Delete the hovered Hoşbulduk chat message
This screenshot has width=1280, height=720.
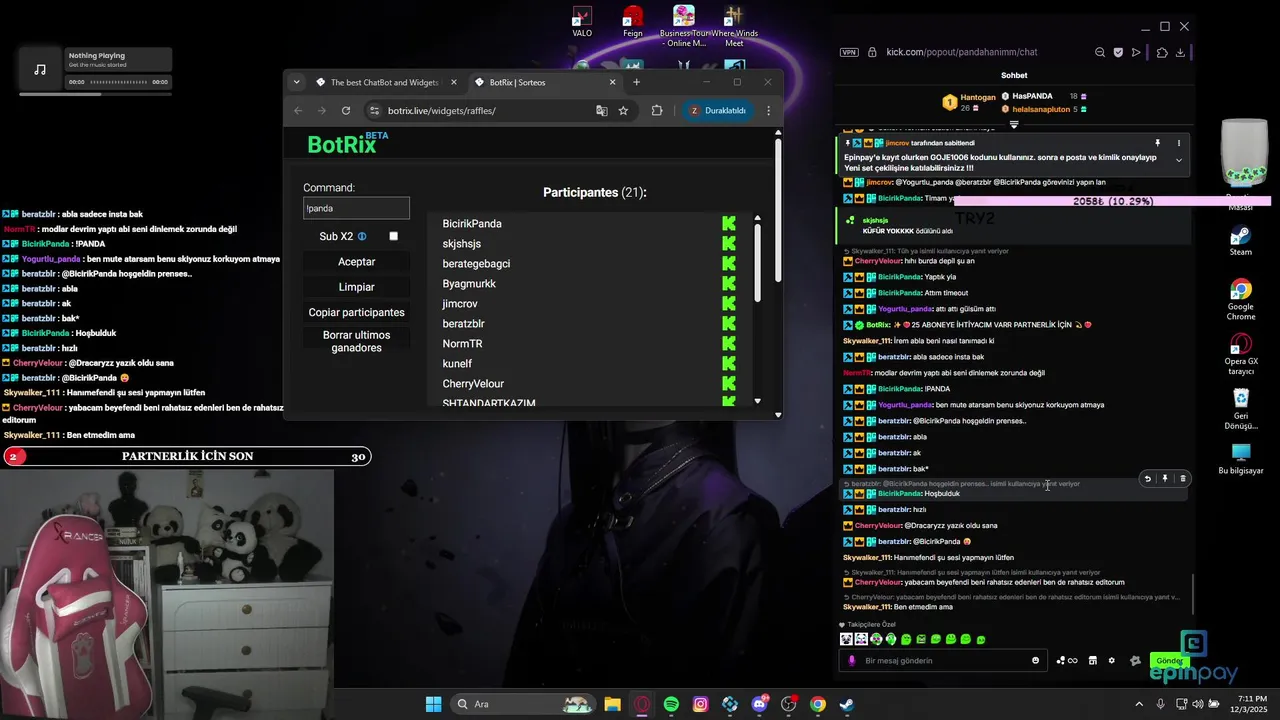[x=1182, y=479]
